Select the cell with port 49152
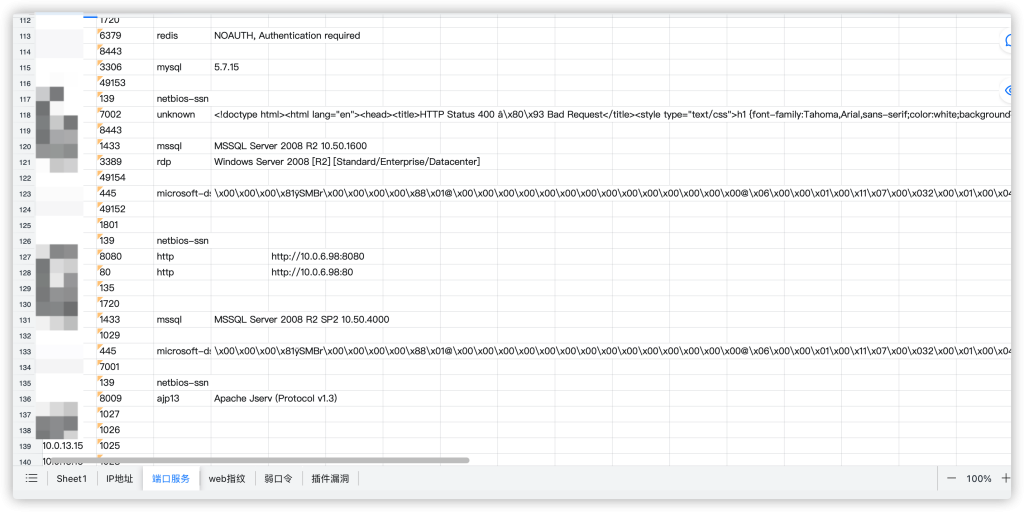 [125, 209]
